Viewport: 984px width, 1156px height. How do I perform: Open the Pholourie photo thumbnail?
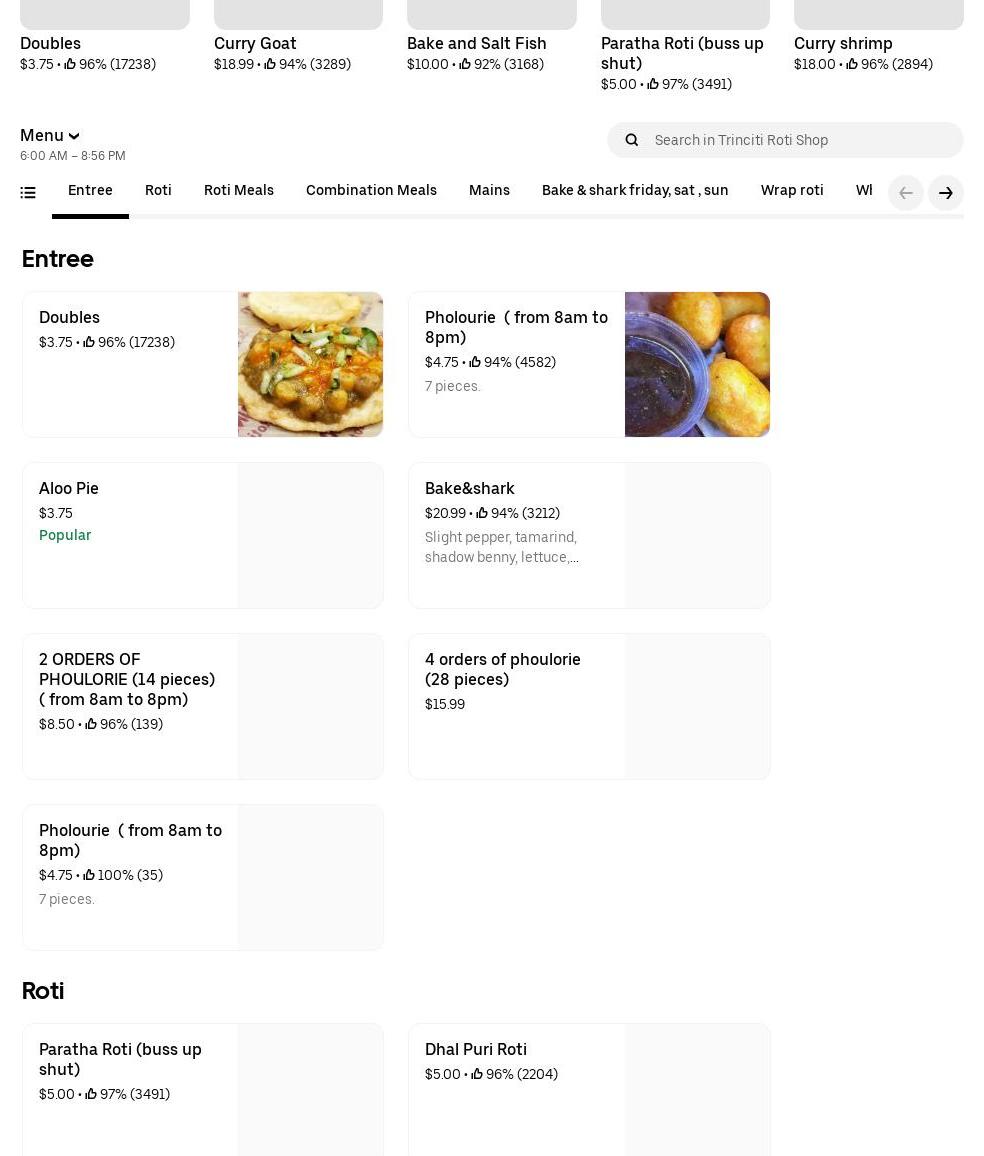(697, 364)
